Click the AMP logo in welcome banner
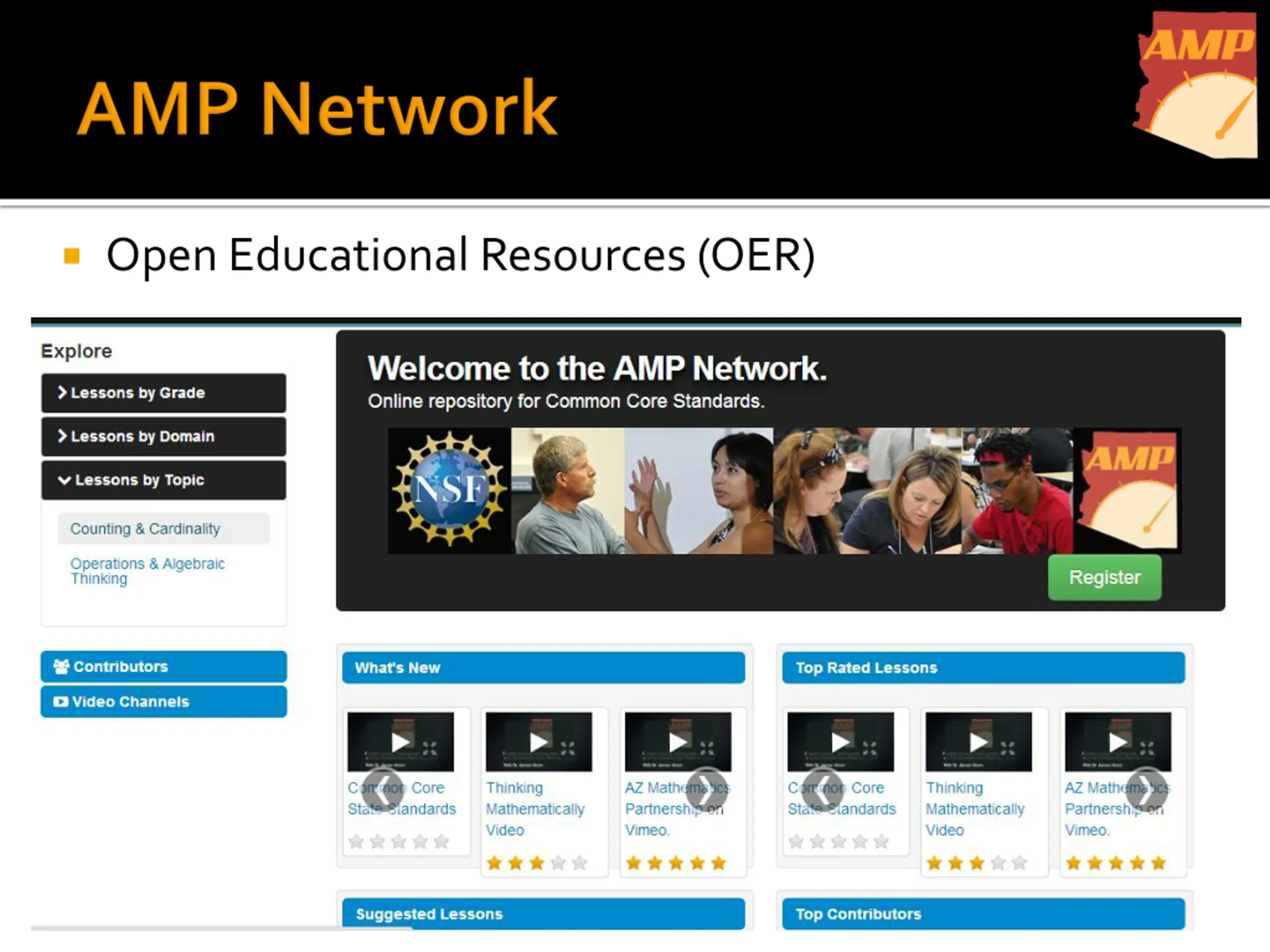Viewport: 1270px width, 952px height. [1128, 491]
